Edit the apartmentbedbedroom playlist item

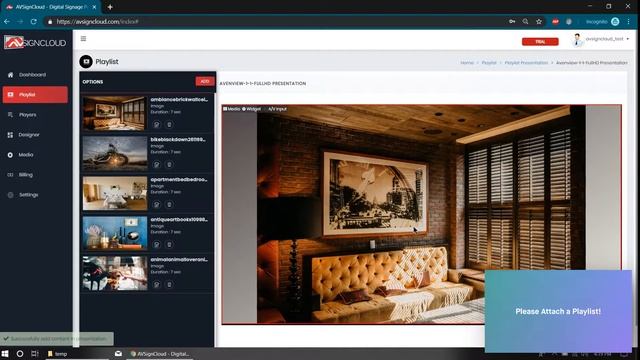pos(157,204)
